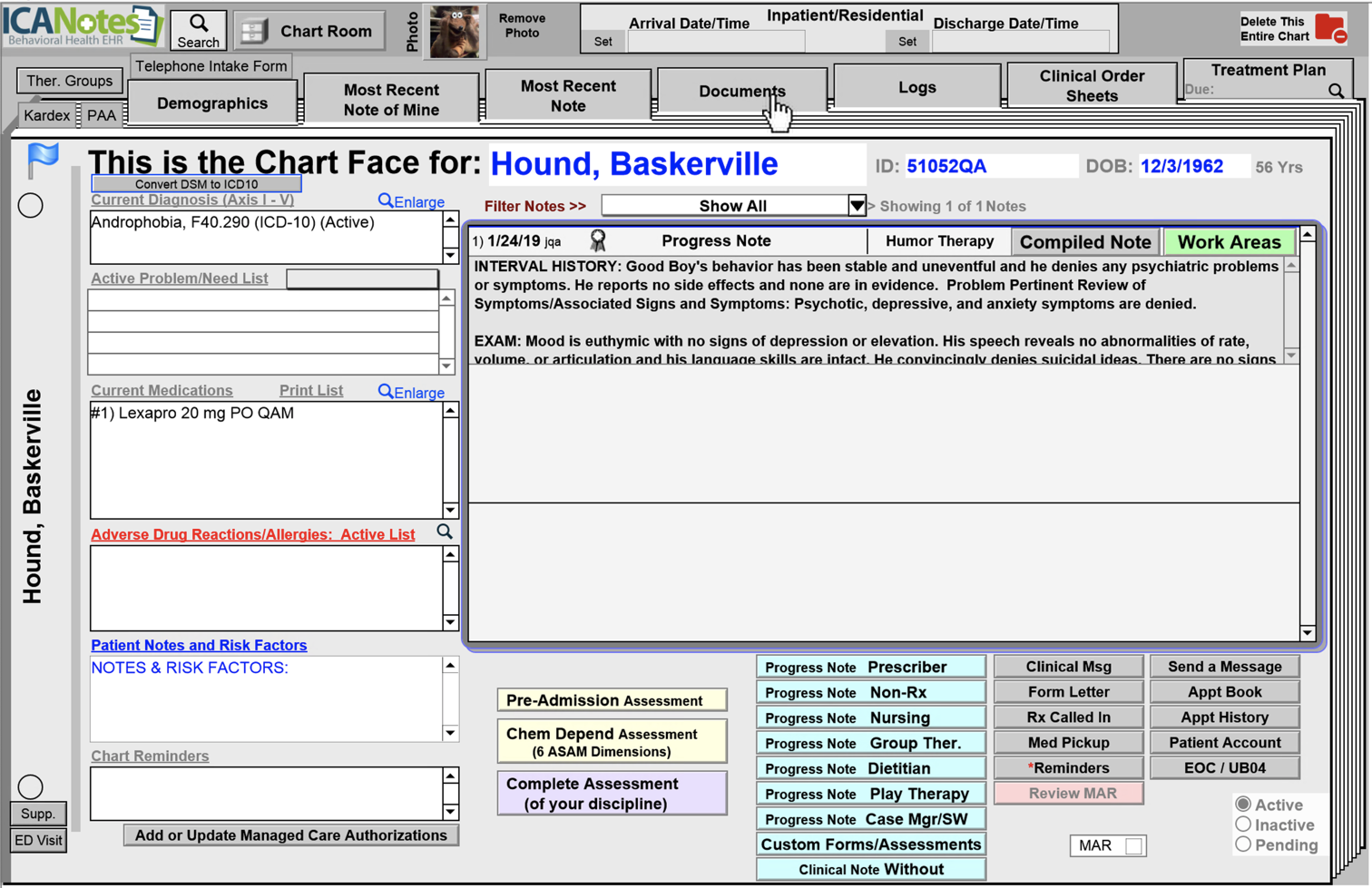The width and height of the screenshot is (1372, 888).
Task: Open the Filter Notes Show All dropdown
Action: click(x=856, y=206)
